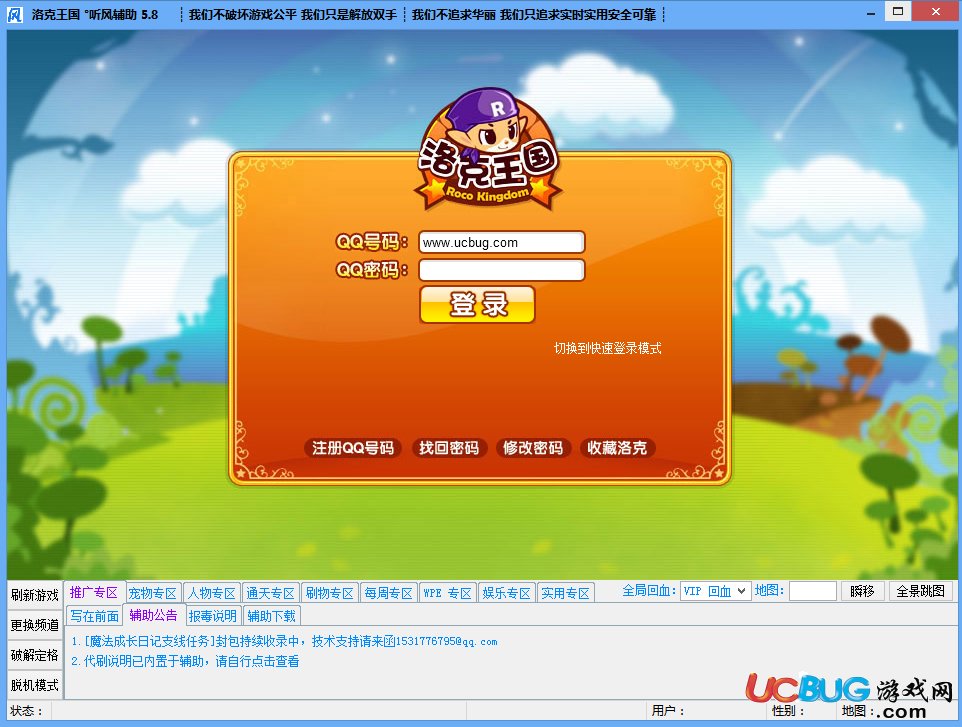Image resolution: width=962 pixels, height=727 pixels.
Task: Open the 娱乐专区 tab
Action: (506, 593)
